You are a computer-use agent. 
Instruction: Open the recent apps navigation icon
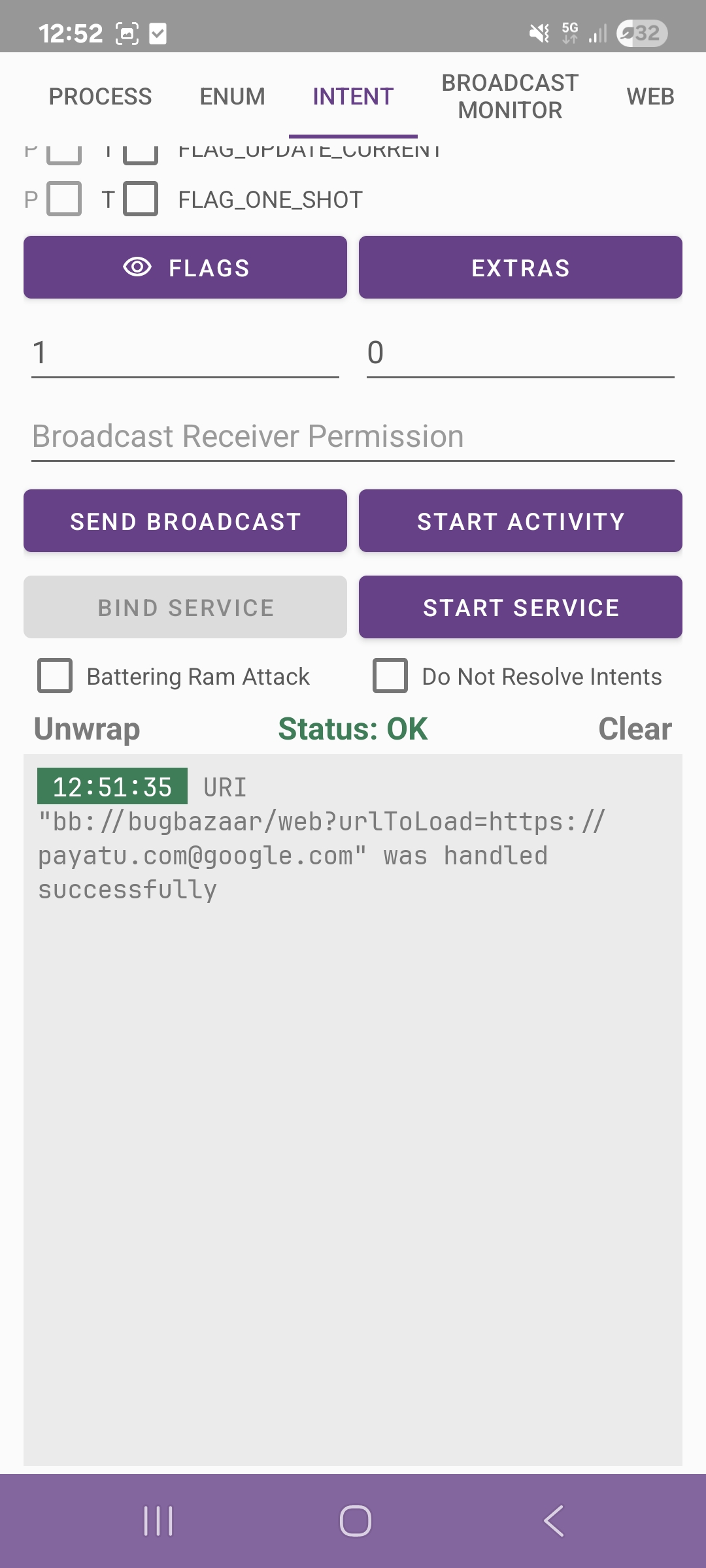coord(158,1520)
